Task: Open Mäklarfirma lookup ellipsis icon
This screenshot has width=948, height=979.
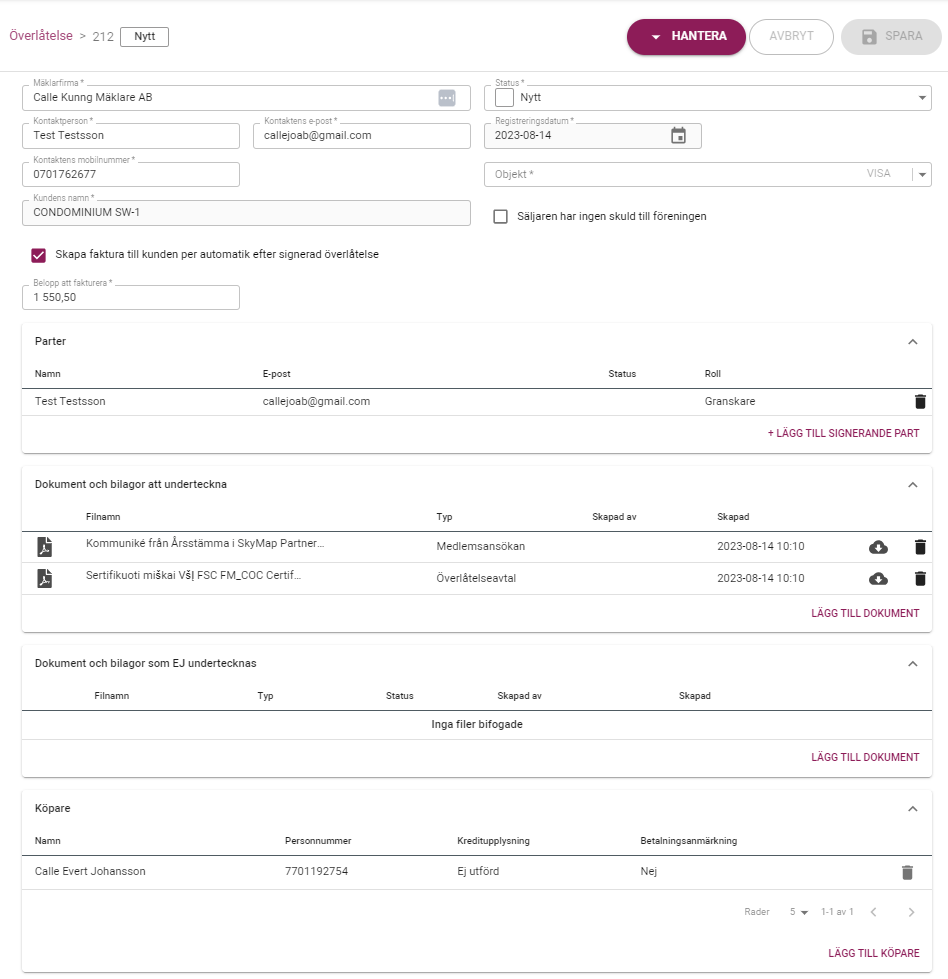Action: 446,98
